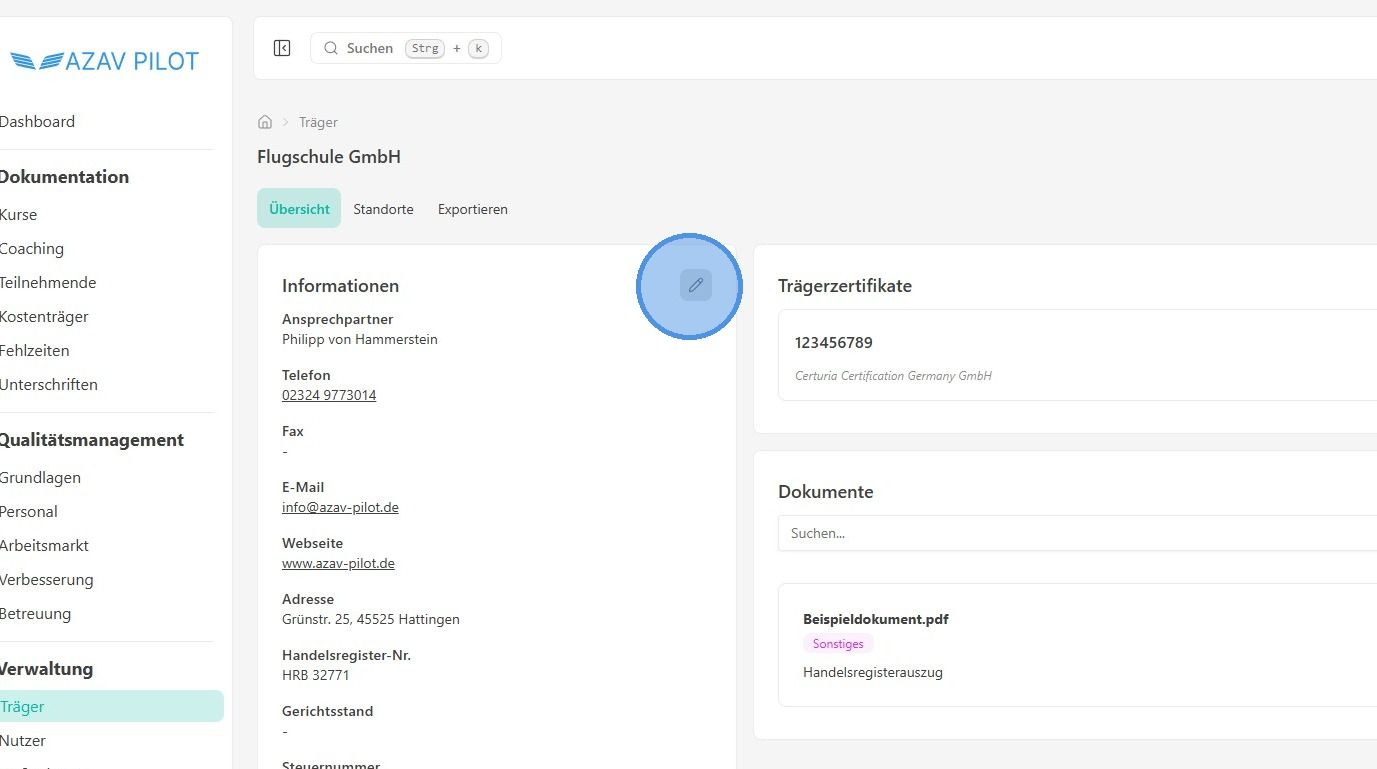Collapse the sidebar with the panel icon
Image resolution: width=1377 pixels, height=769 pixels.
click(x=282, y=48)
